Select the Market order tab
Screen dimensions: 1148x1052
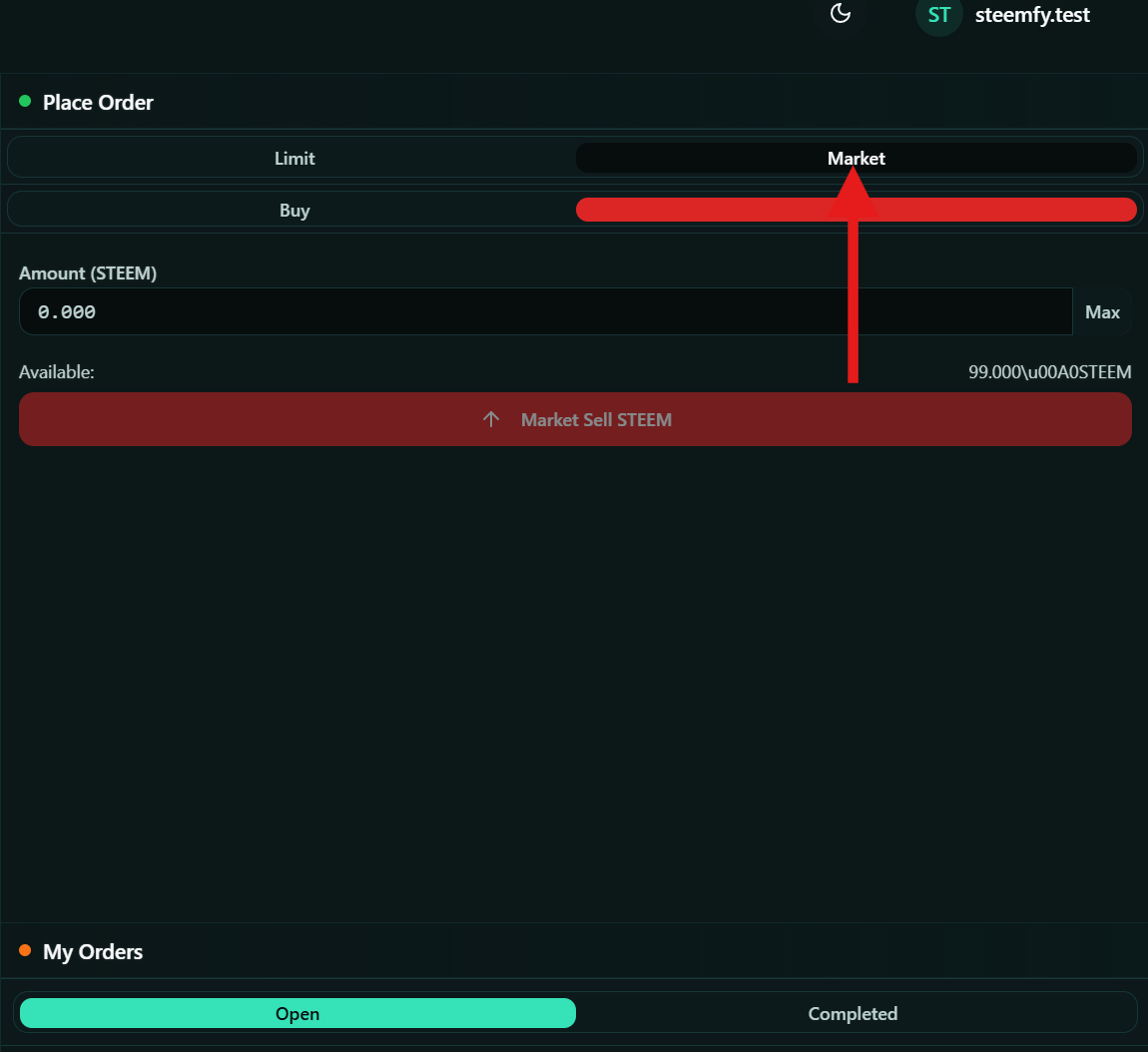856,158
